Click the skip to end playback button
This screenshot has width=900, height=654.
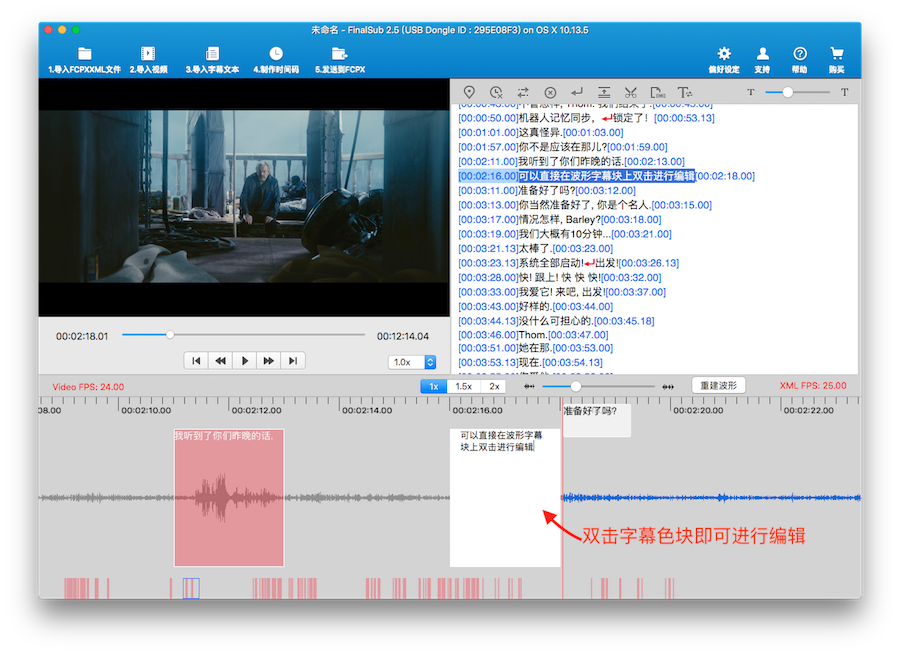coord(292,361)
